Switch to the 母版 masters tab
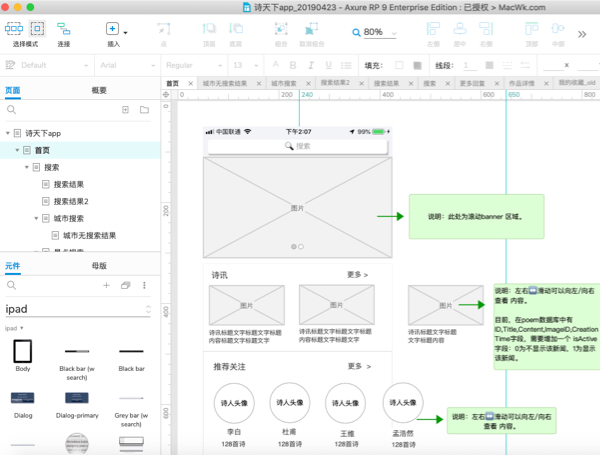 coord(99,266)
